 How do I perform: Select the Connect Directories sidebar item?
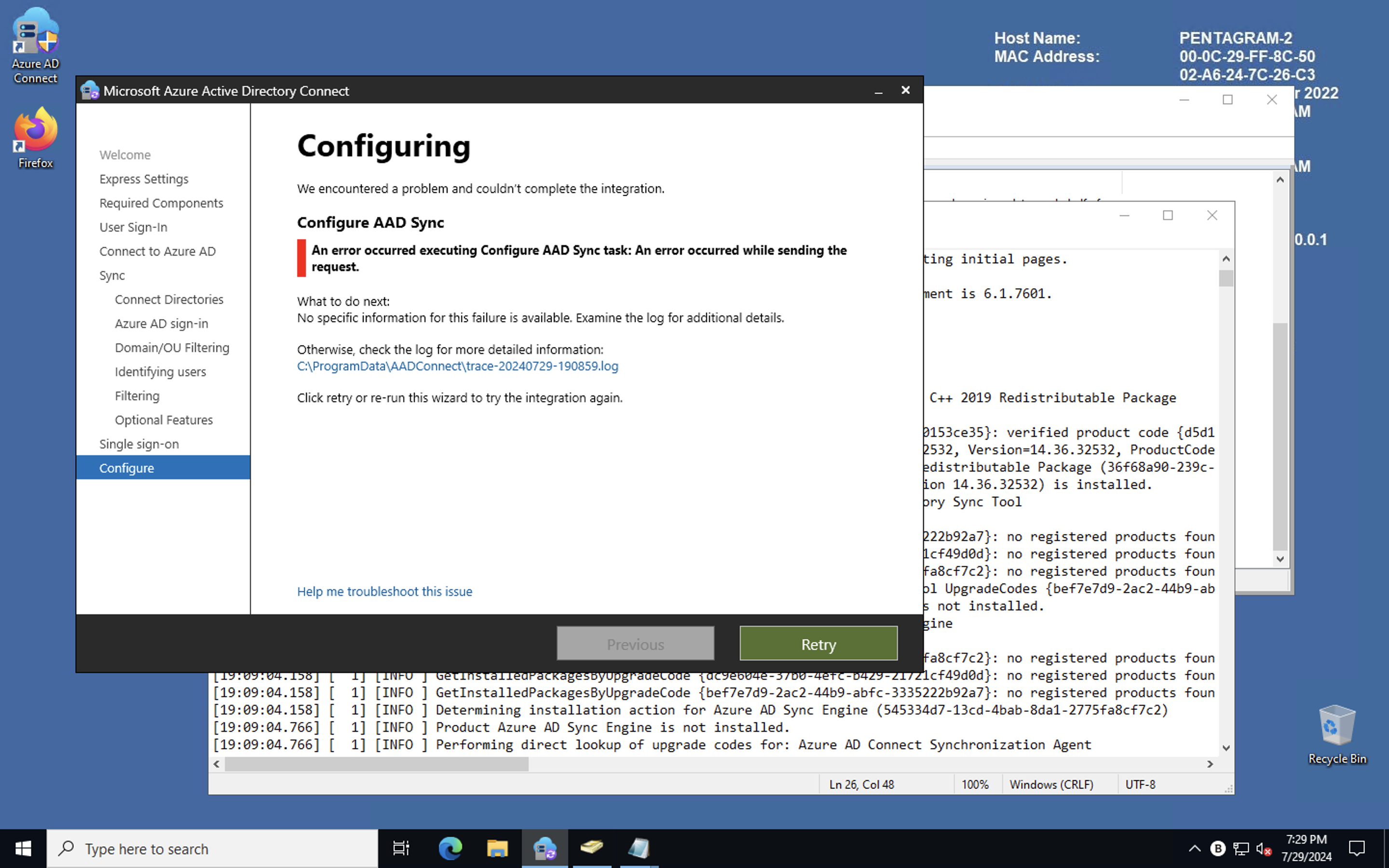[x=170, y=298]
